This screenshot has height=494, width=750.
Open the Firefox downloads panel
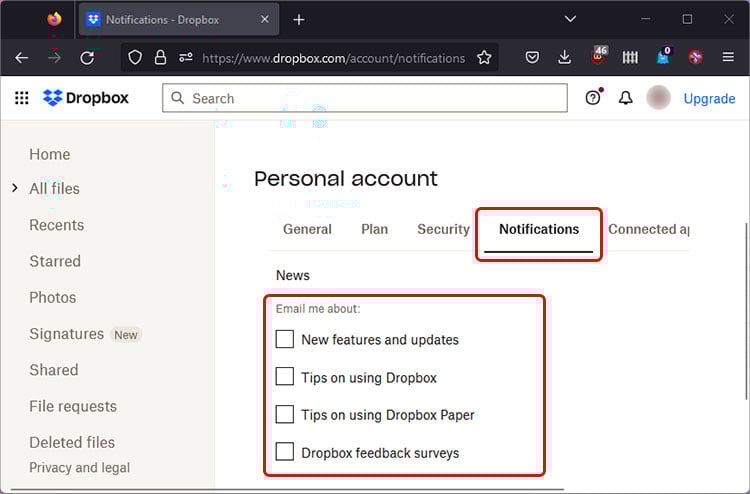coord(564,58)
